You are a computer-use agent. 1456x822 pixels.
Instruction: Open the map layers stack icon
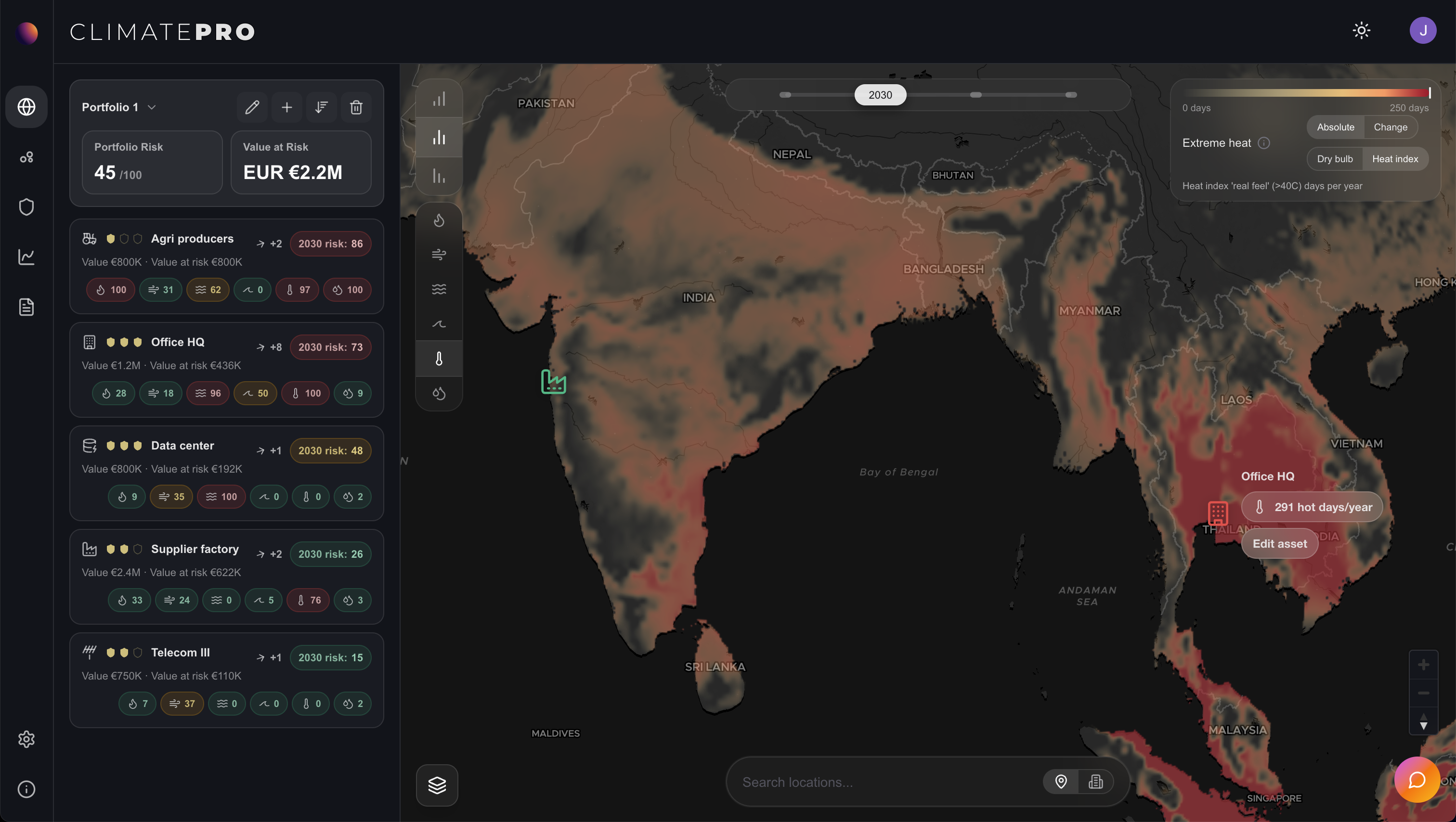pos(437,785)
